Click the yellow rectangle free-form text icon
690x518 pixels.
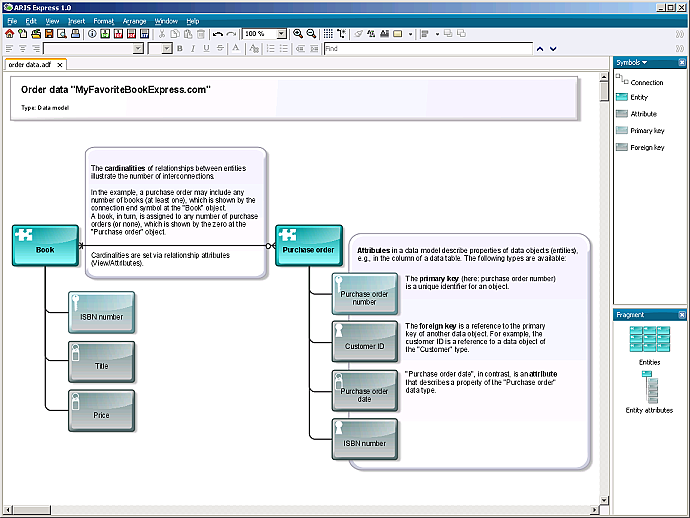(x=398, y=34)
